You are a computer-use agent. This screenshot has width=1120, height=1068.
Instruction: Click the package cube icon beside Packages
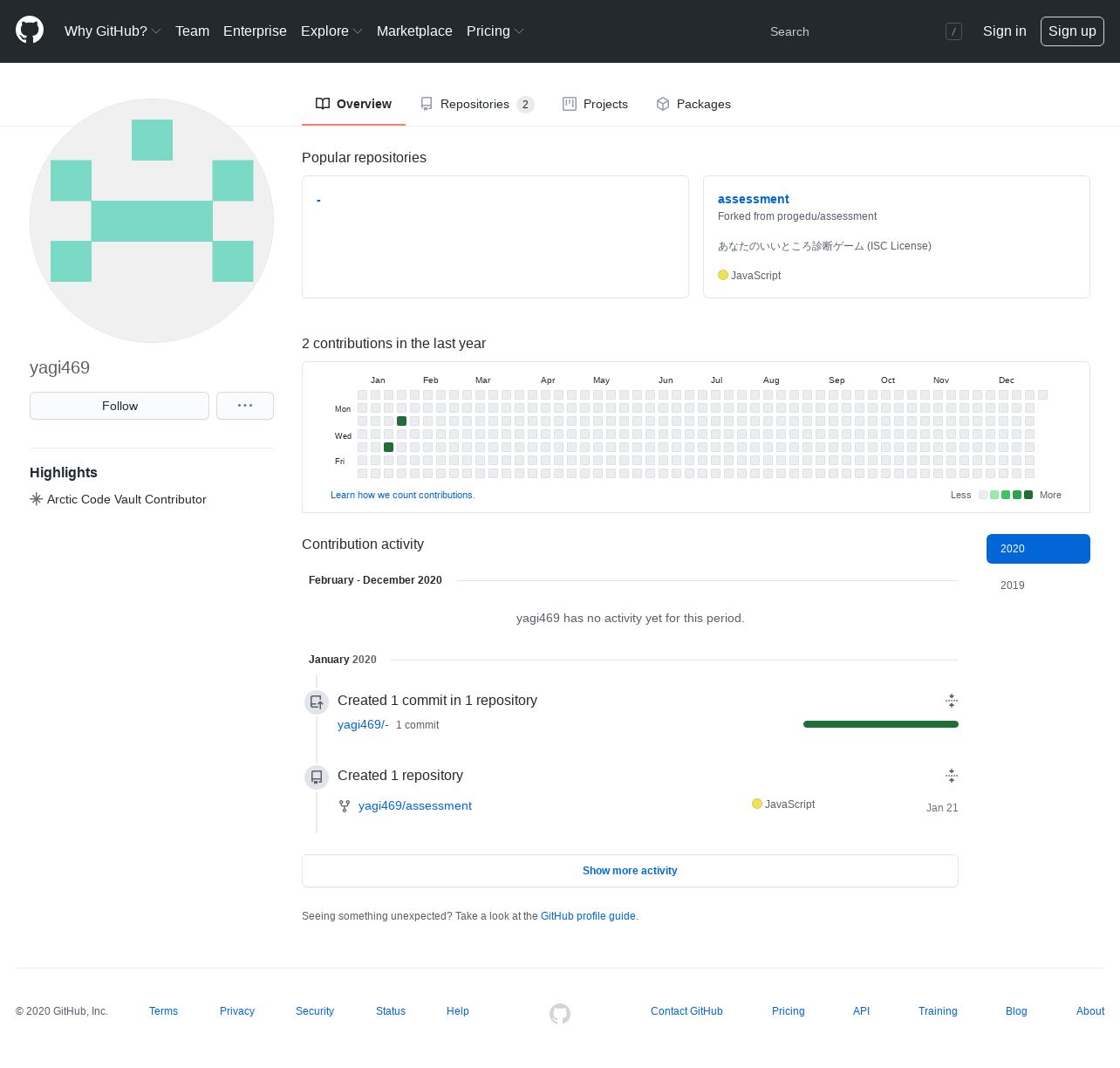[663, 104]
